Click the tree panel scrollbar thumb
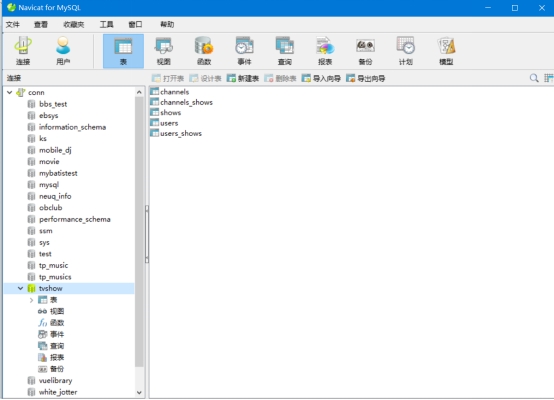The width and height of the screenshot is (554, 400). pos(139,232)
